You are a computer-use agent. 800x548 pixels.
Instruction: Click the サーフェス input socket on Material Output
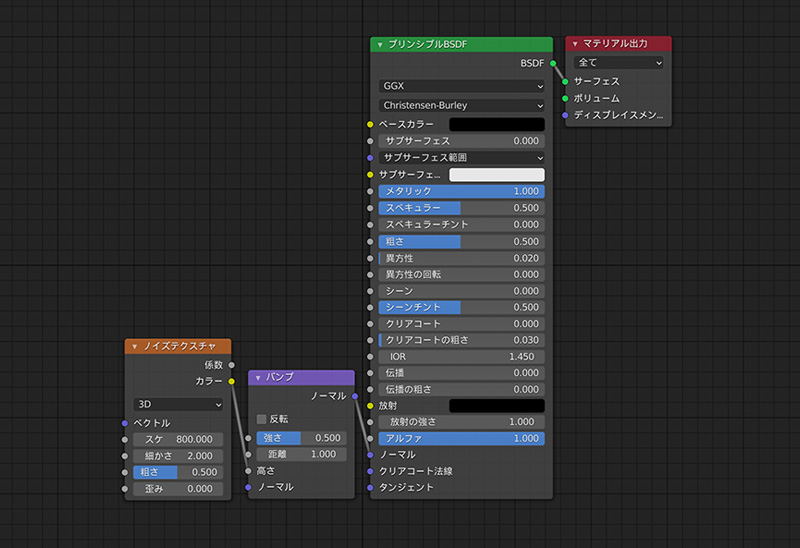click(565, 81)
